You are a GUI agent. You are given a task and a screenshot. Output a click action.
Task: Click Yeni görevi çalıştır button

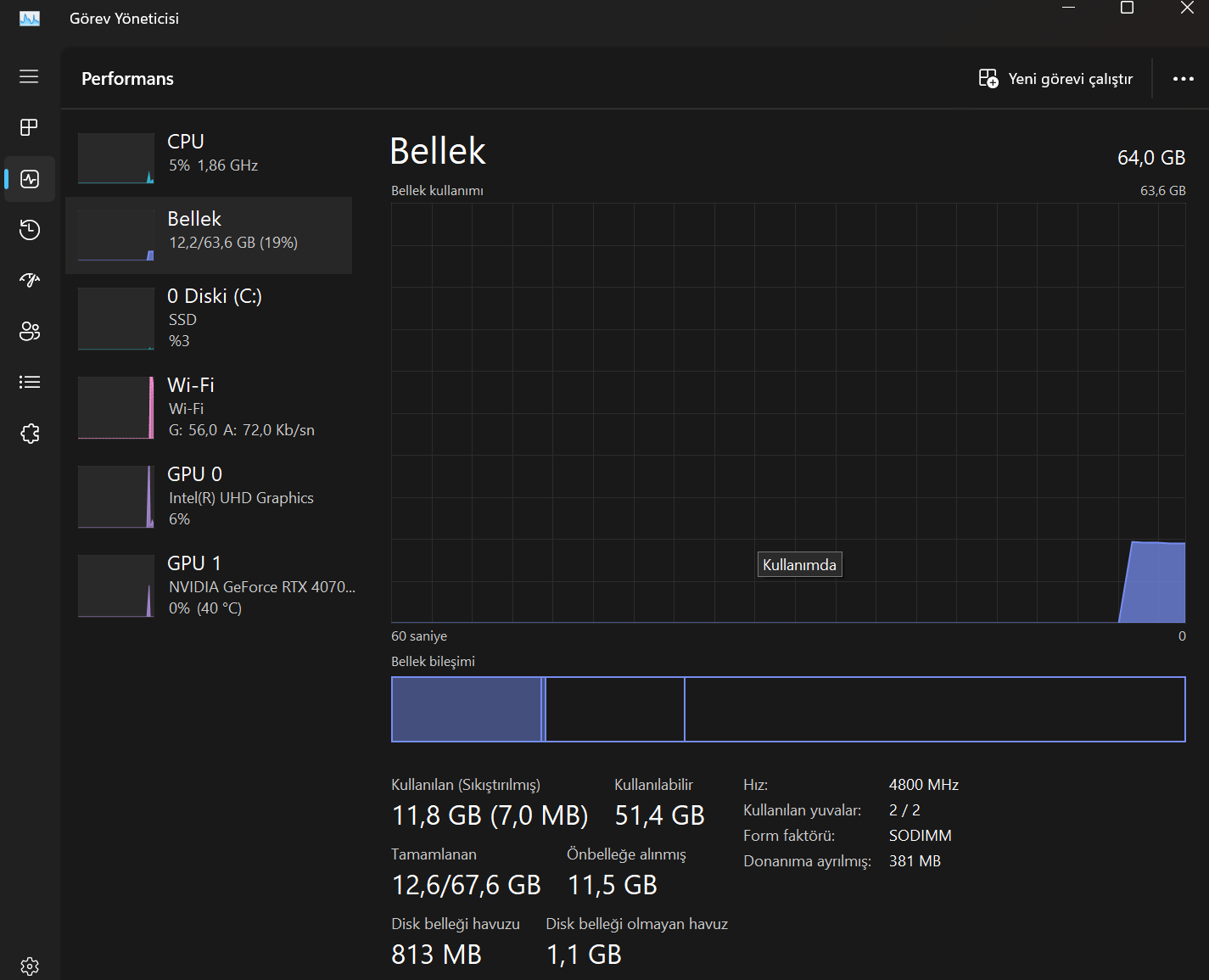[1055, 79]
